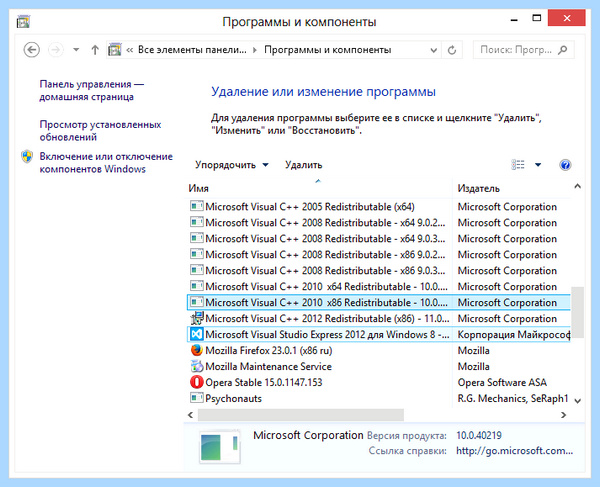The image size is (600, 487).
Task: Open 'Панель управления — домашняя страница' link
Action: 92,90
